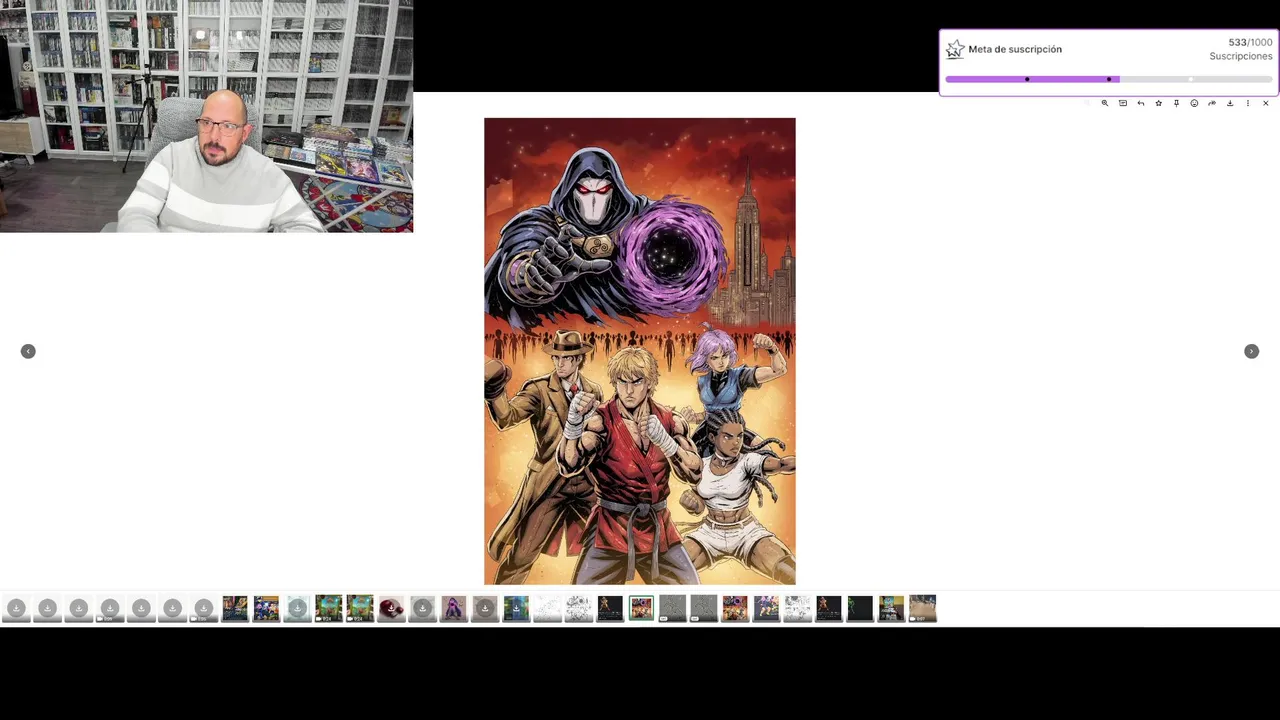Pin the image using the pushpin icon
1280x720 pixels.
pos(1176,103)
